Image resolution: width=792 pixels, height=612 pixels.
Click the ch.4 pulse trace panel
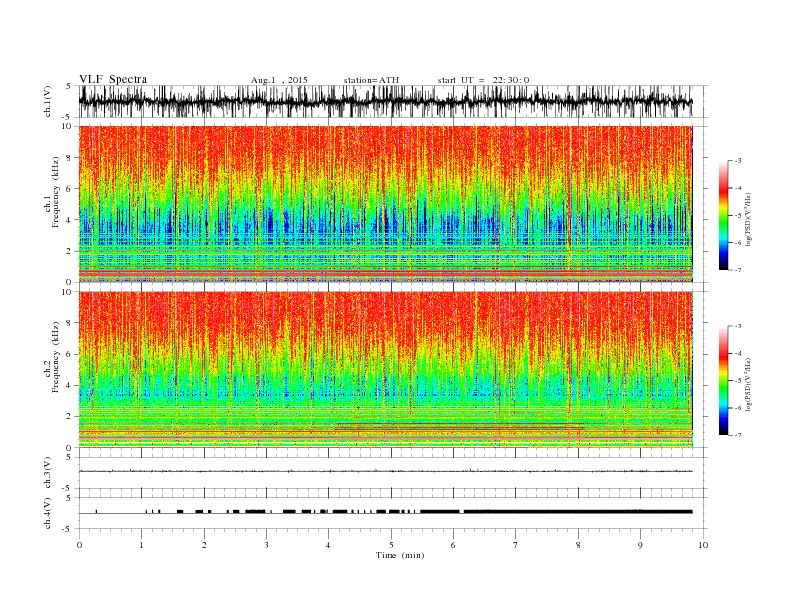393,513
